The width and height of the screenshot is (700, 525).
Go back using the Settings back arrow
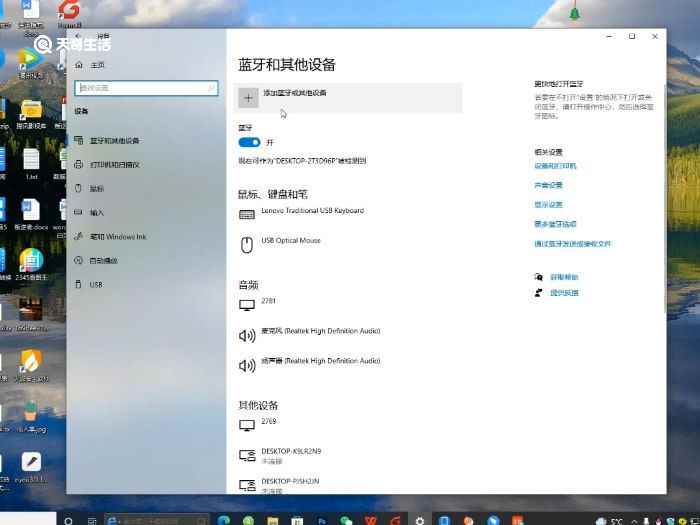(x=79, y=36)
